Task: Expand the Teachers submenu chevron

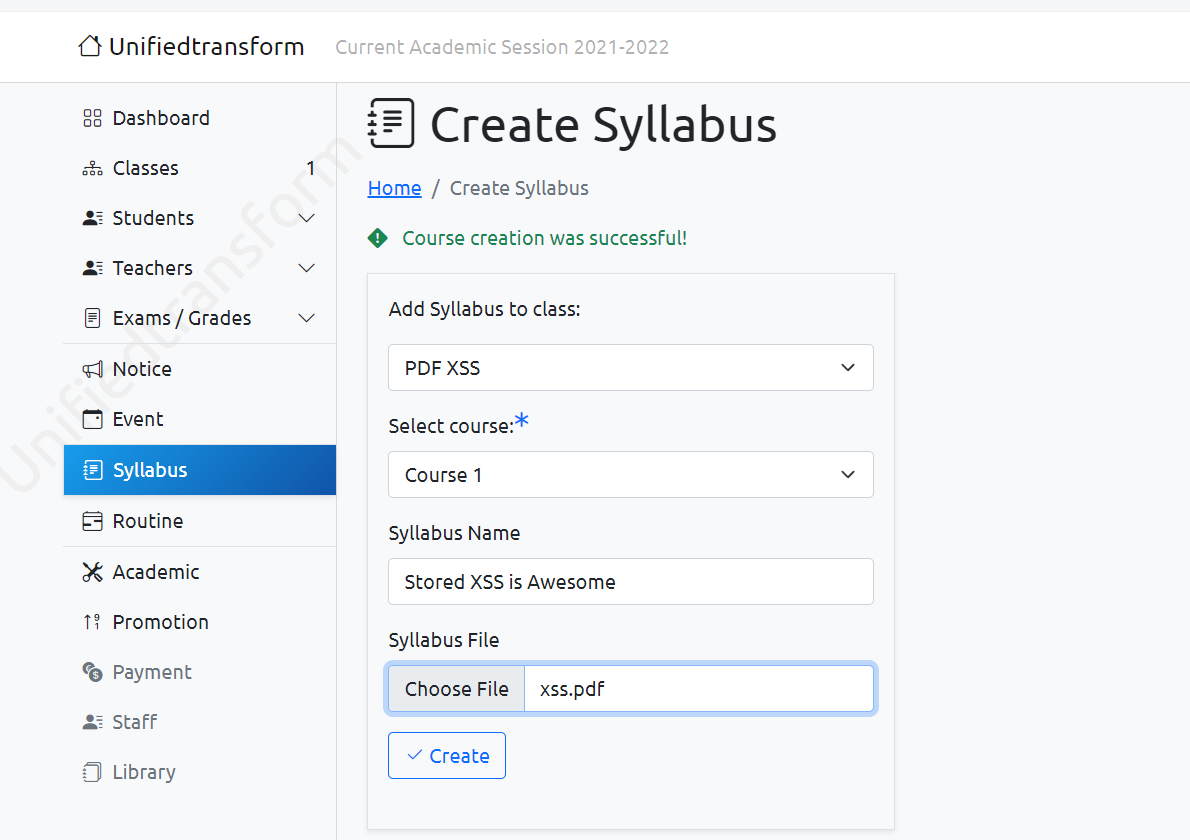Action: [307, 269]
